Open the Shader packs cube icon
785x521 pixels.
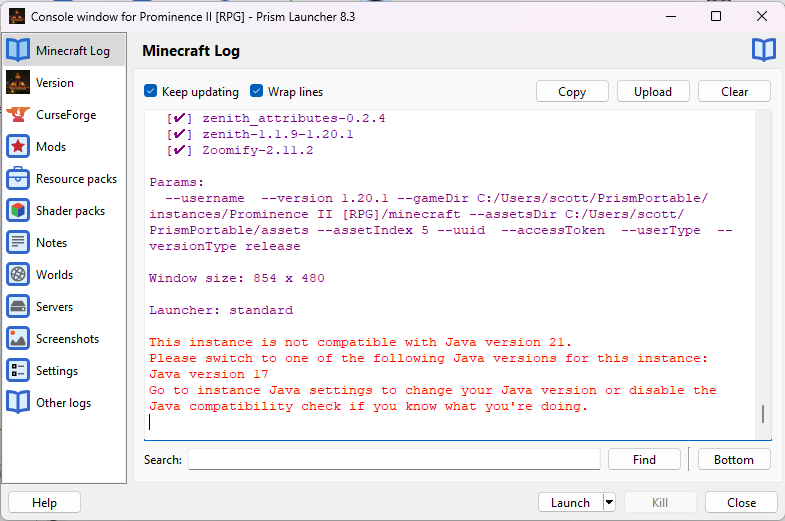[x=18, y=211]
